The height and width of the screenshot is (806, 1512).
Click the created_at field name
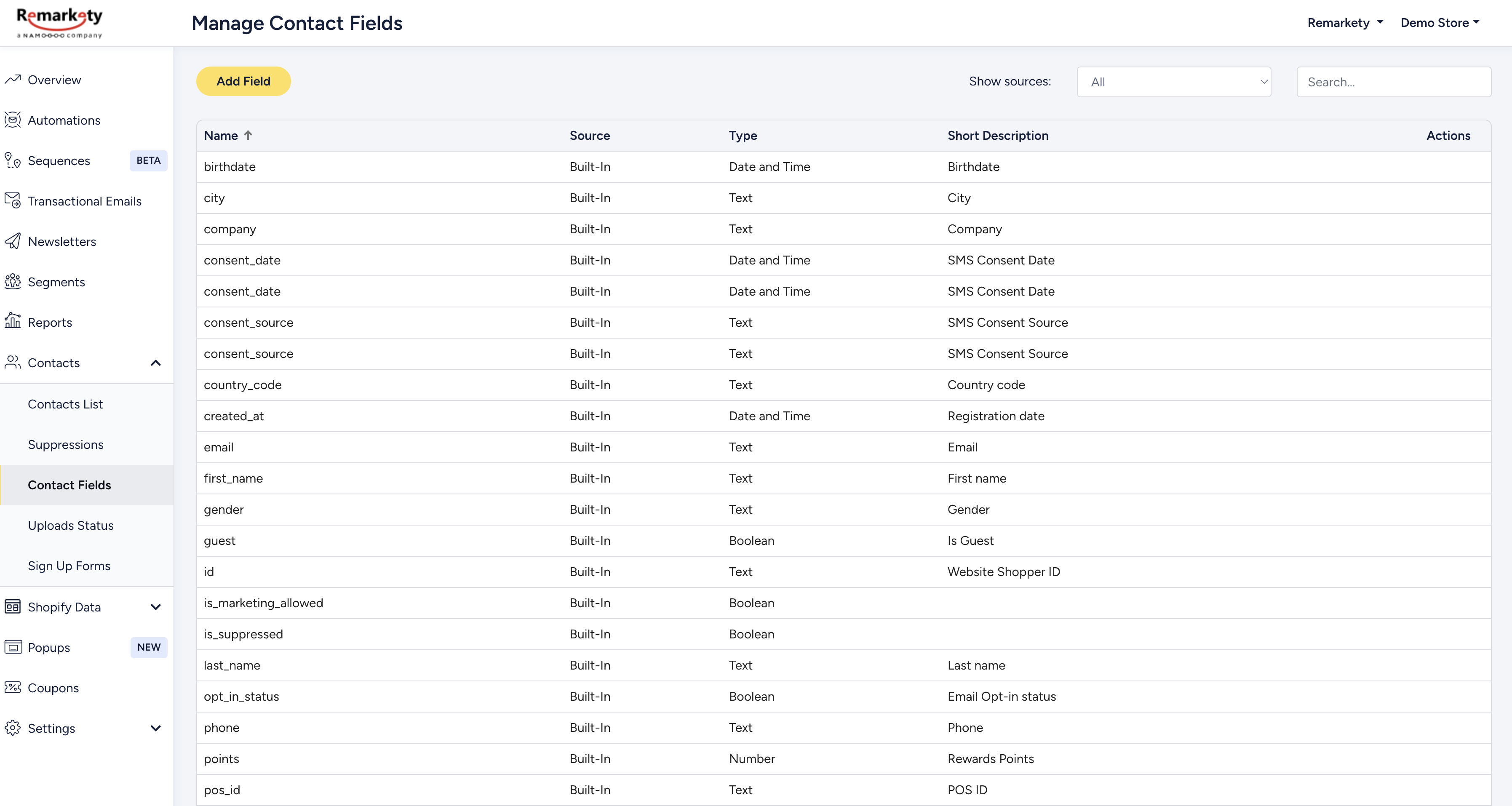234,416
